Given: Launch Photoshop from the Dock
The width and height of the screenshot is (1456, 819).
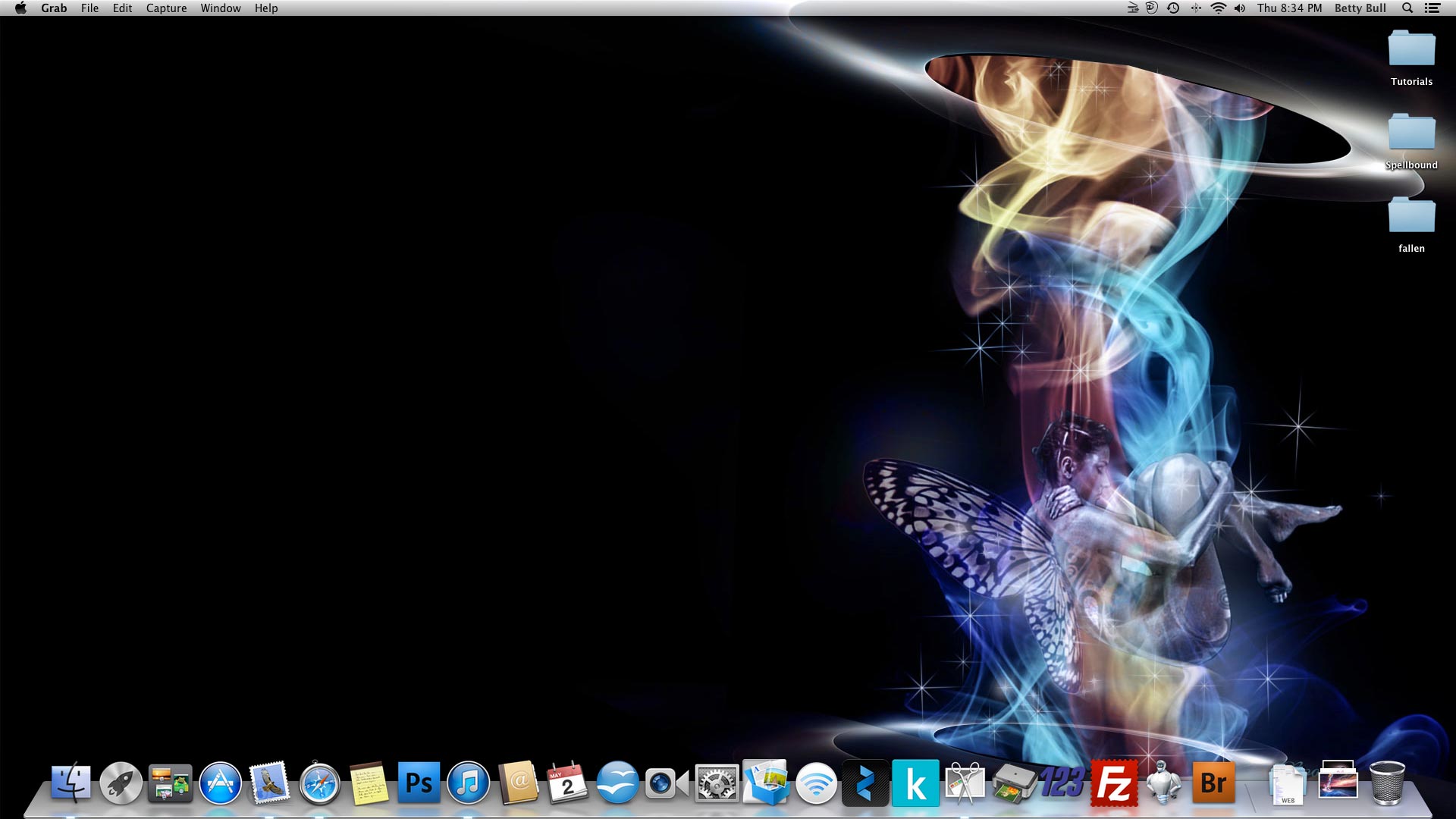Looking at the screenshot, I should [x=419, y=783].
